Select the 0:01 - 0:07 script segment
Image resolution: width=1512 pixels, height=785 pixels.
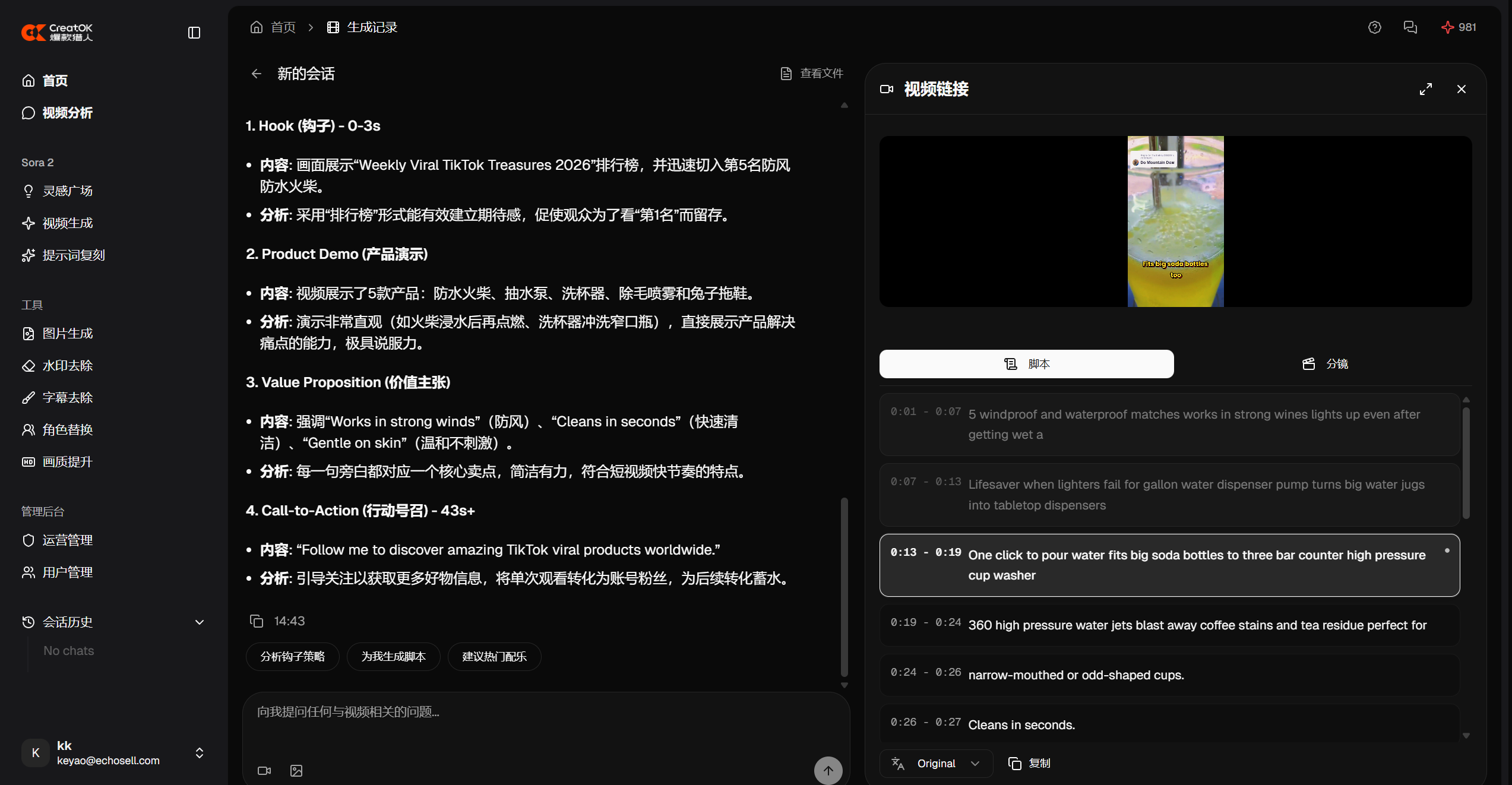pos(1170,425)
